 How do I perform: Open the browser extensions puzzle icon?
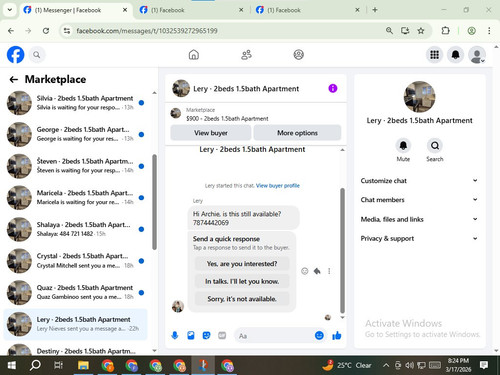tap(445, 31)
